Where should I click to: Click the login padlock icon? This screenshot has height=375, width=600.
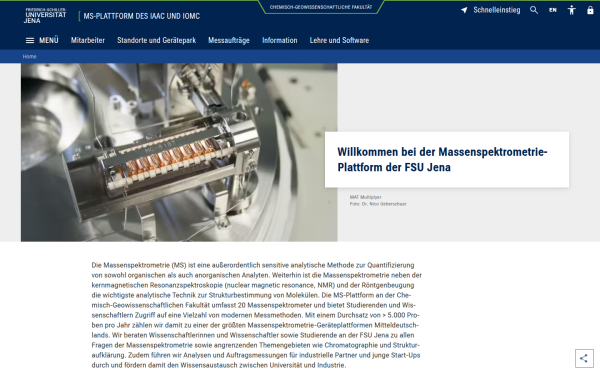point(590,10)
